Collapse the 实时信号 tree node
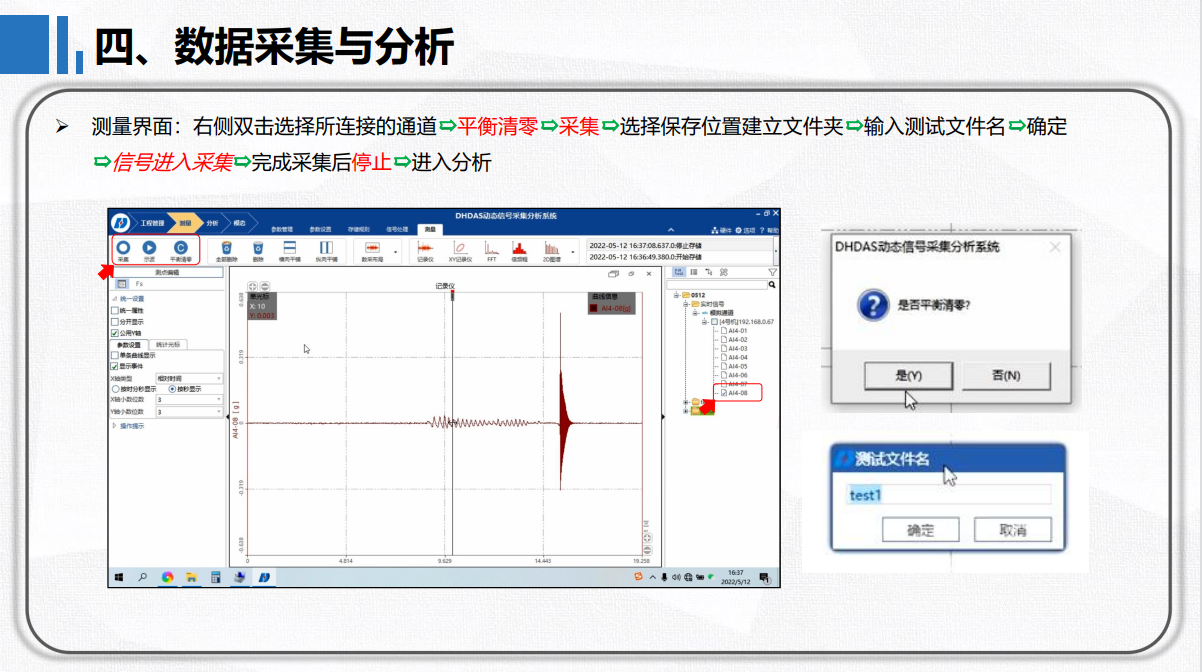 tap(685, 304)
